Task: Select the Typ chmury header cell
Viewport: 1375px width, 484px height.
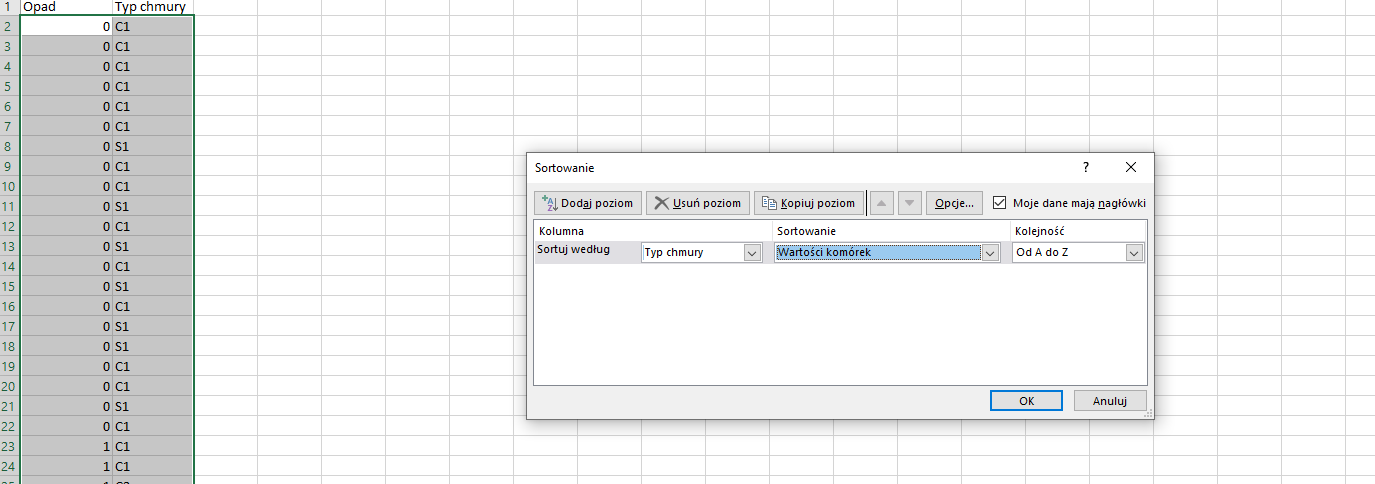Action: pyautogui.click(x=153, y=7)
